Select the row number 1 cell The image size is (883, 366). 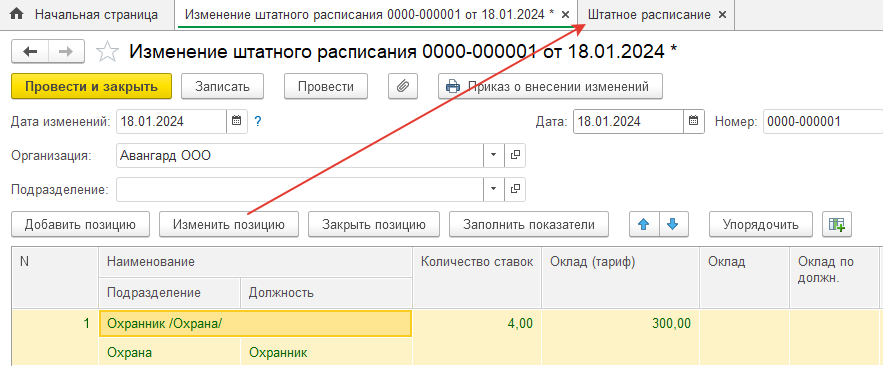(55, 338)
